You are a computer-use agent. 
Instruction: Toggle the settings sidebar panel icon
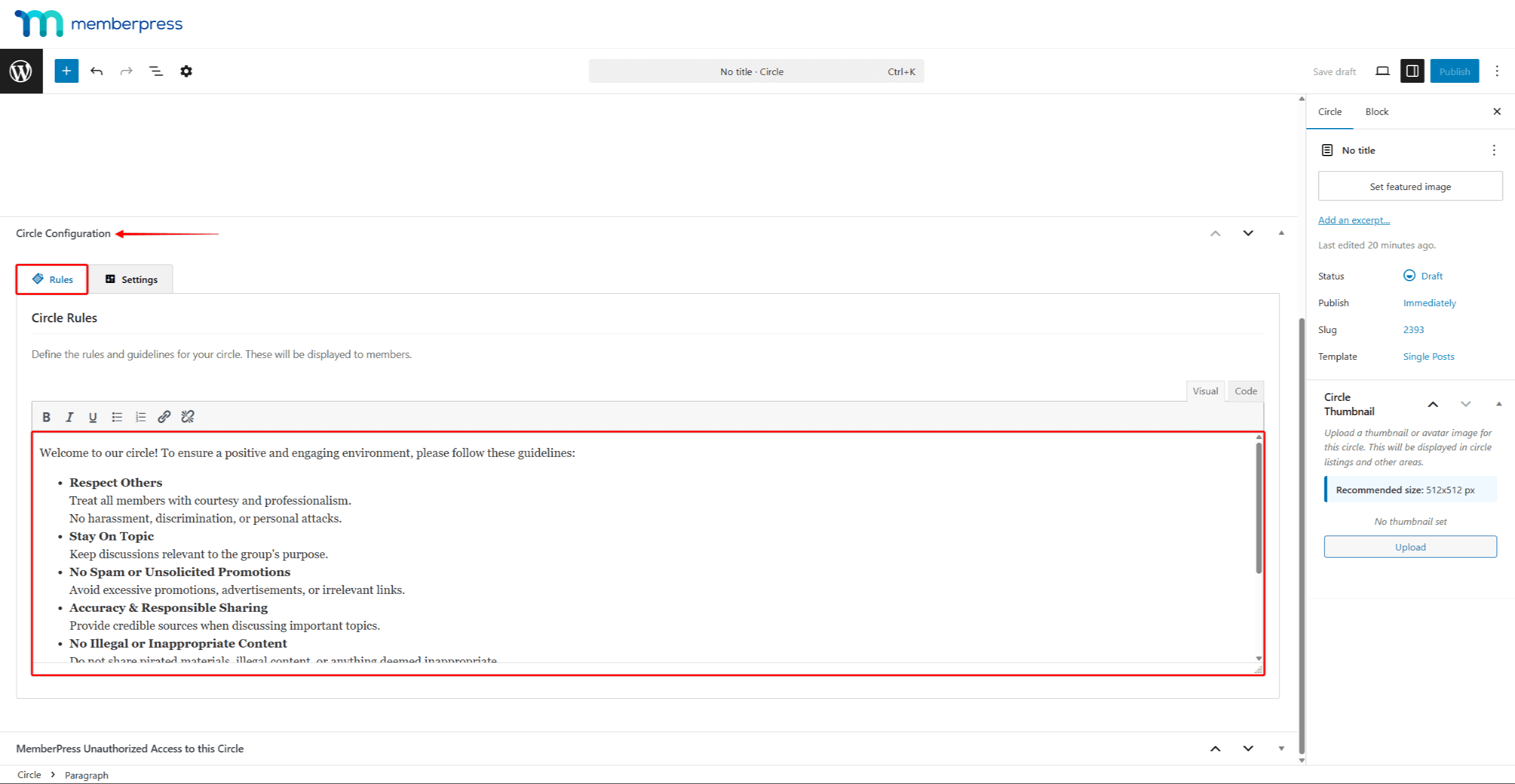(1412, 71)
